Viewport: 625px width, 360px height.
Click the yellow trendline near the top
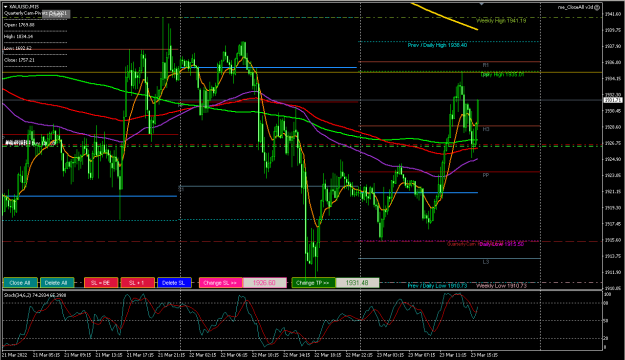click(444, 16)
